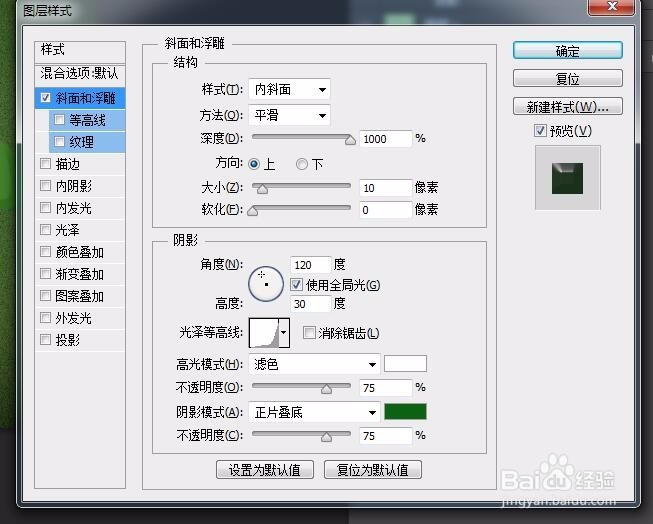Select the 上 direction radio button
The height and width of the screenshot is (524, 653).
254,164
